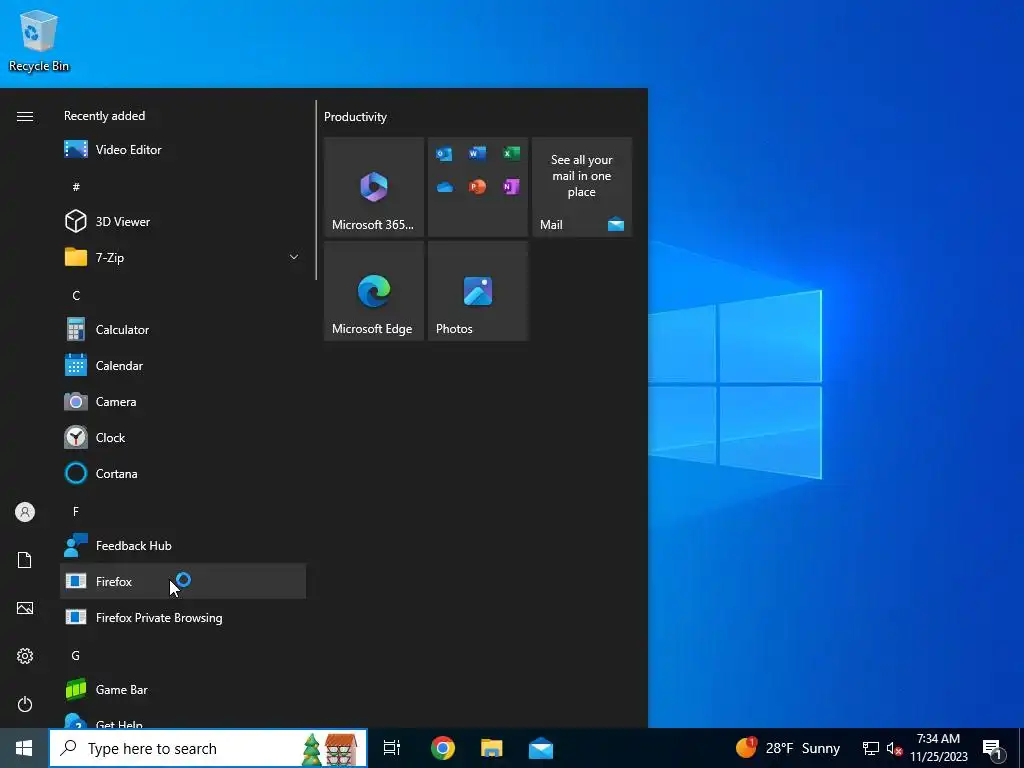
Task: Click the '#' letter group header
Action: (76, 187)
